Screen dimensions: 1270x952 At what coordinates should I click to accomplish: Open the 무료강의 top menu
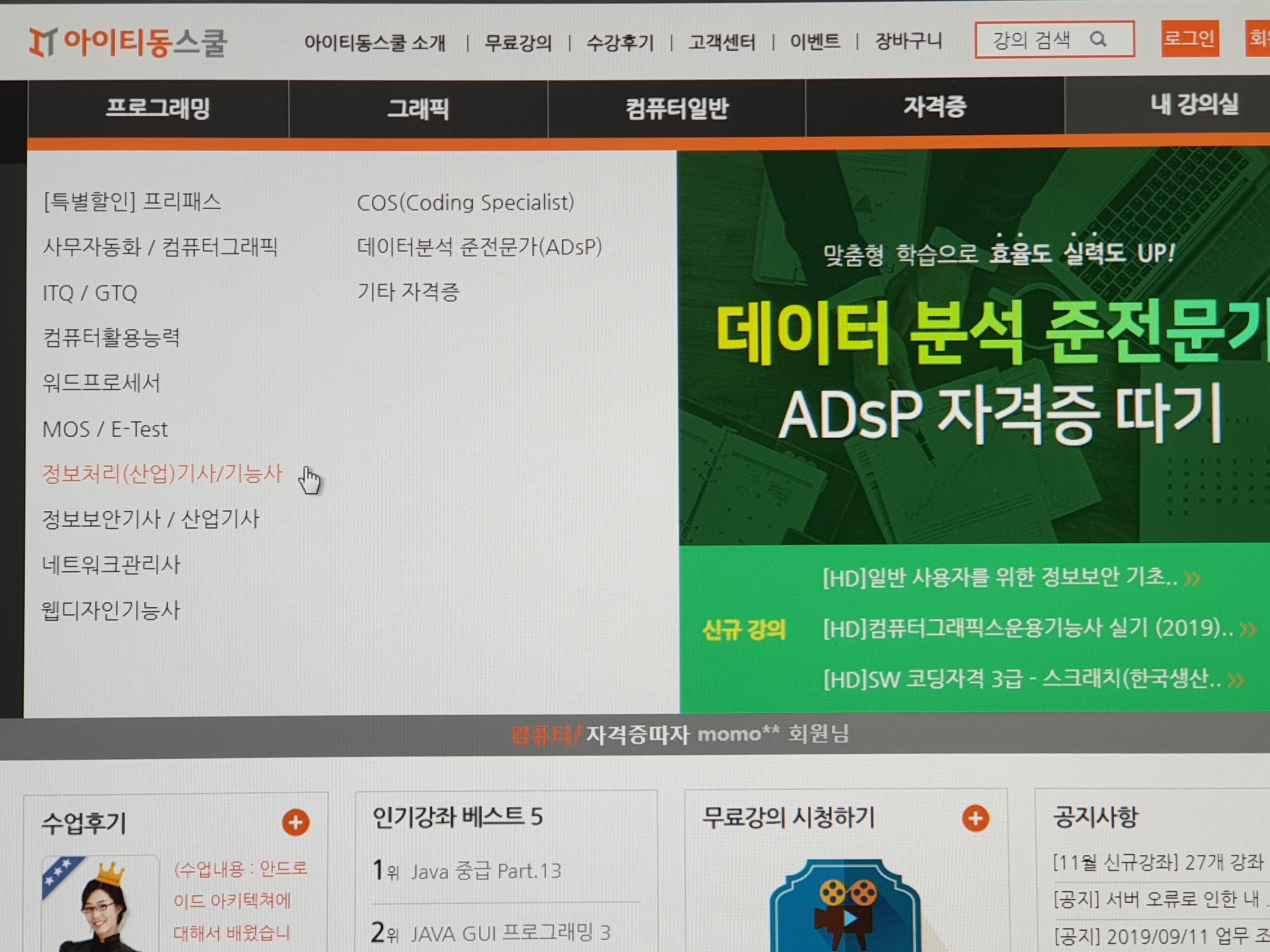[518, 42]
